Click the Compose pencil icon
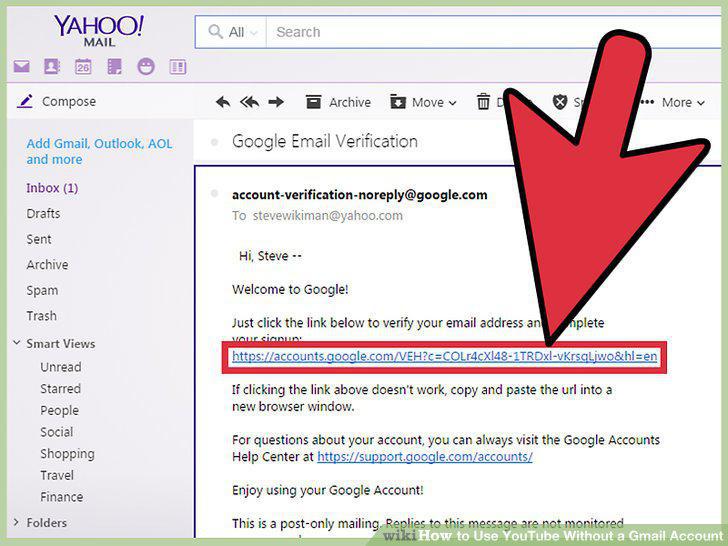 point(25,101)
